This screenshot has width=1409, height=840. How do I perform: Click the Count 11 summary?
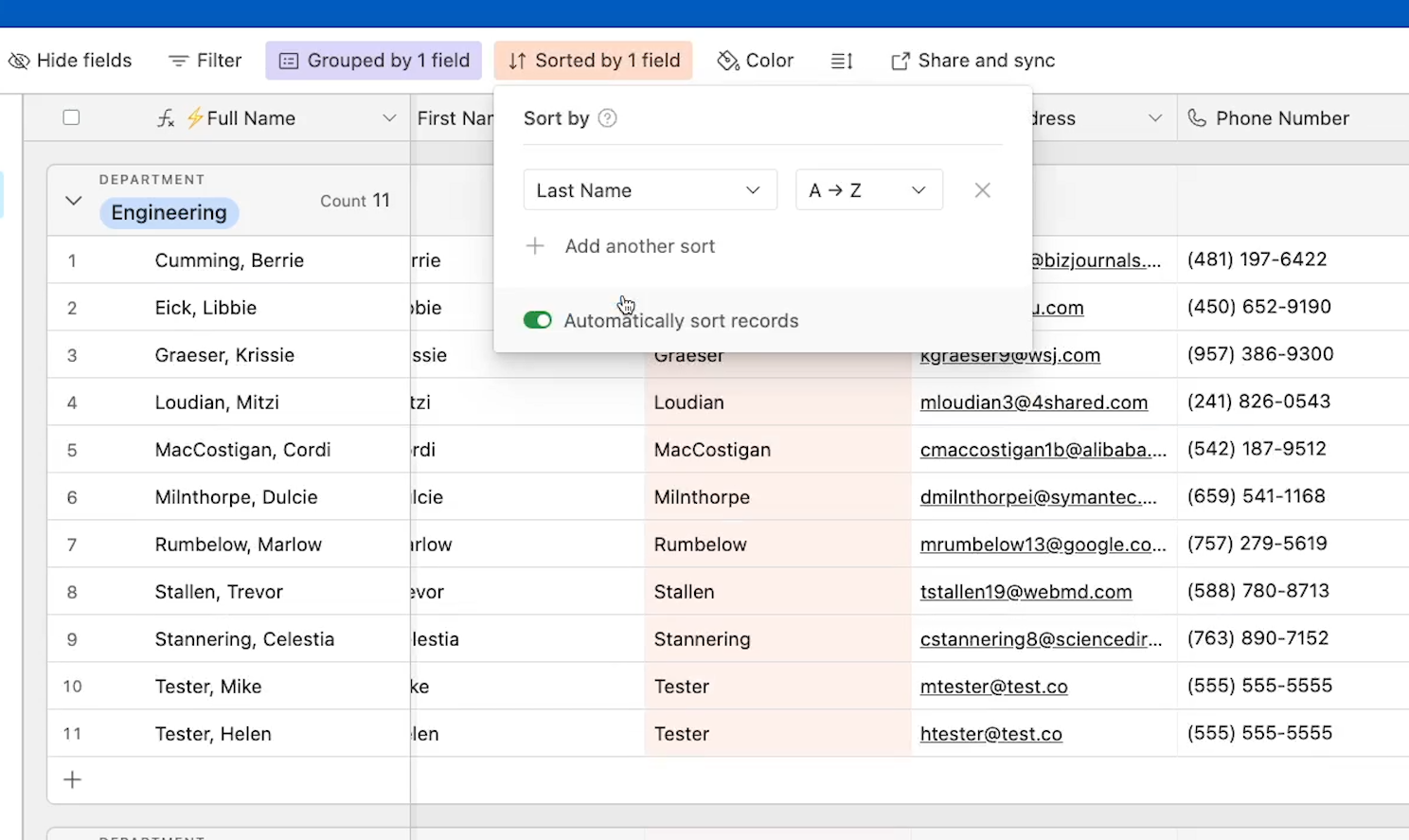tap(355, 201)
